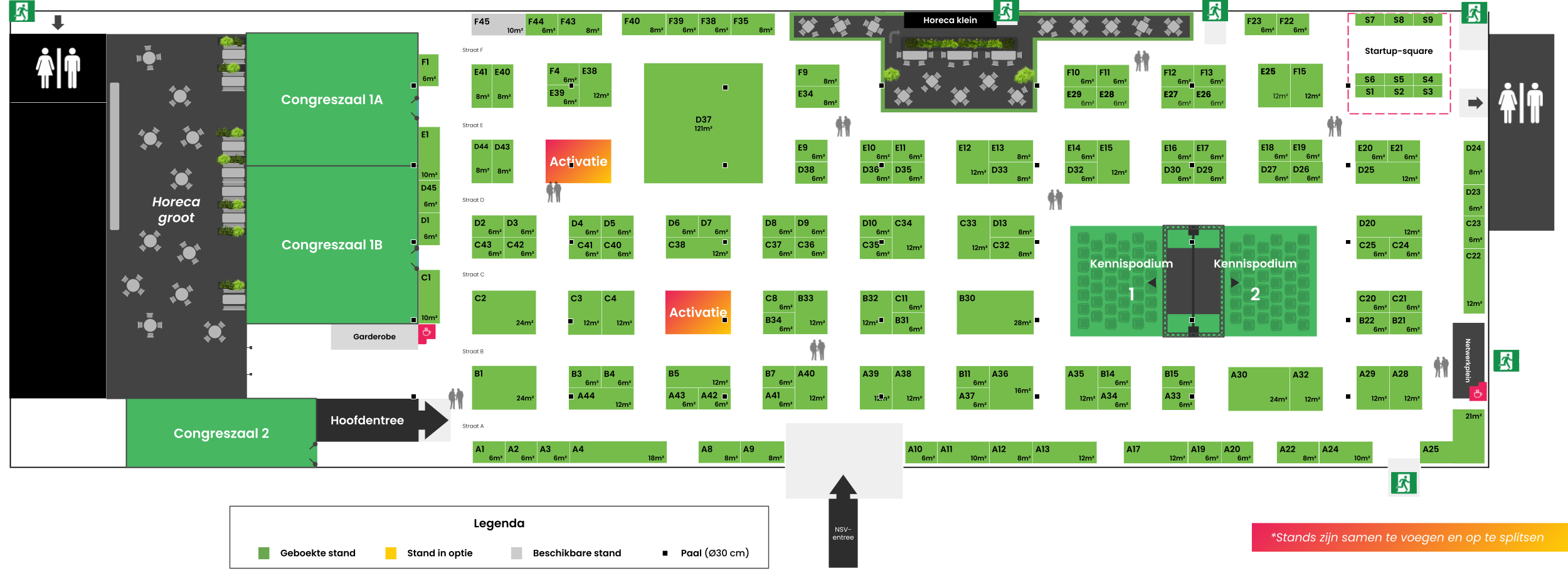Image resolution: width=1568 pixels, height=583 pixels.
Task: Select the Congreszaal 2 room
Action: coord(221,433)
